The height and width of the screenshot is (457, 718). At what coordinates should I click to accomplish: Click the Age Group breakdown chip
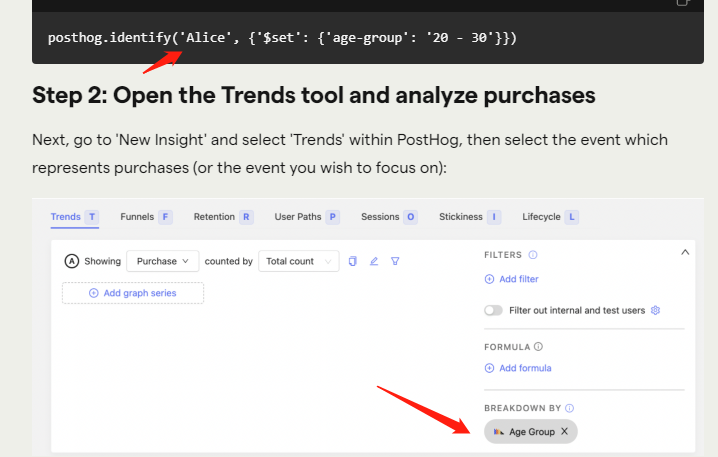[531, 431]
